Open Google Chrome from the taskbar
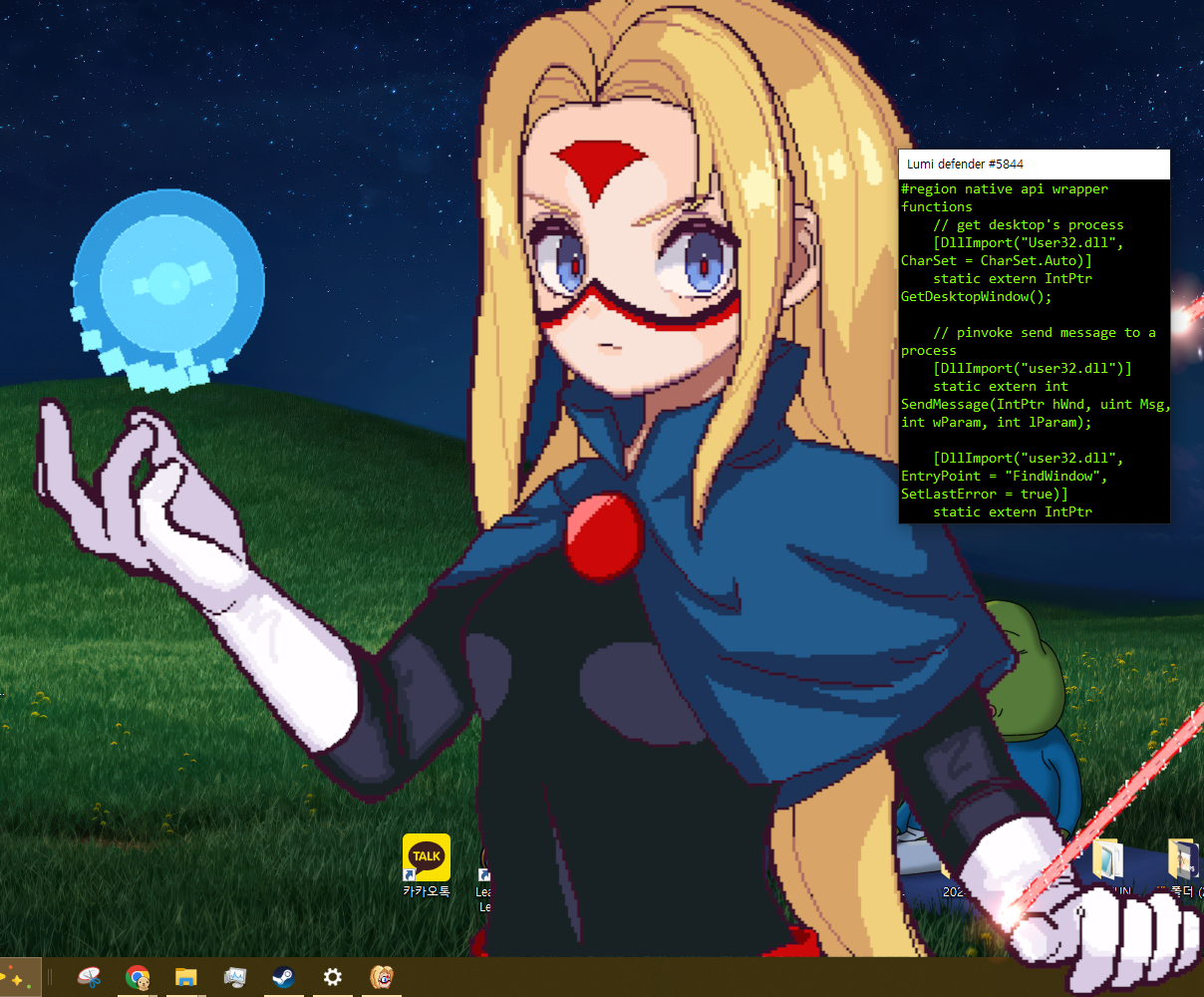Screen dimensions: 1204x997 click(x=138, y=978)
